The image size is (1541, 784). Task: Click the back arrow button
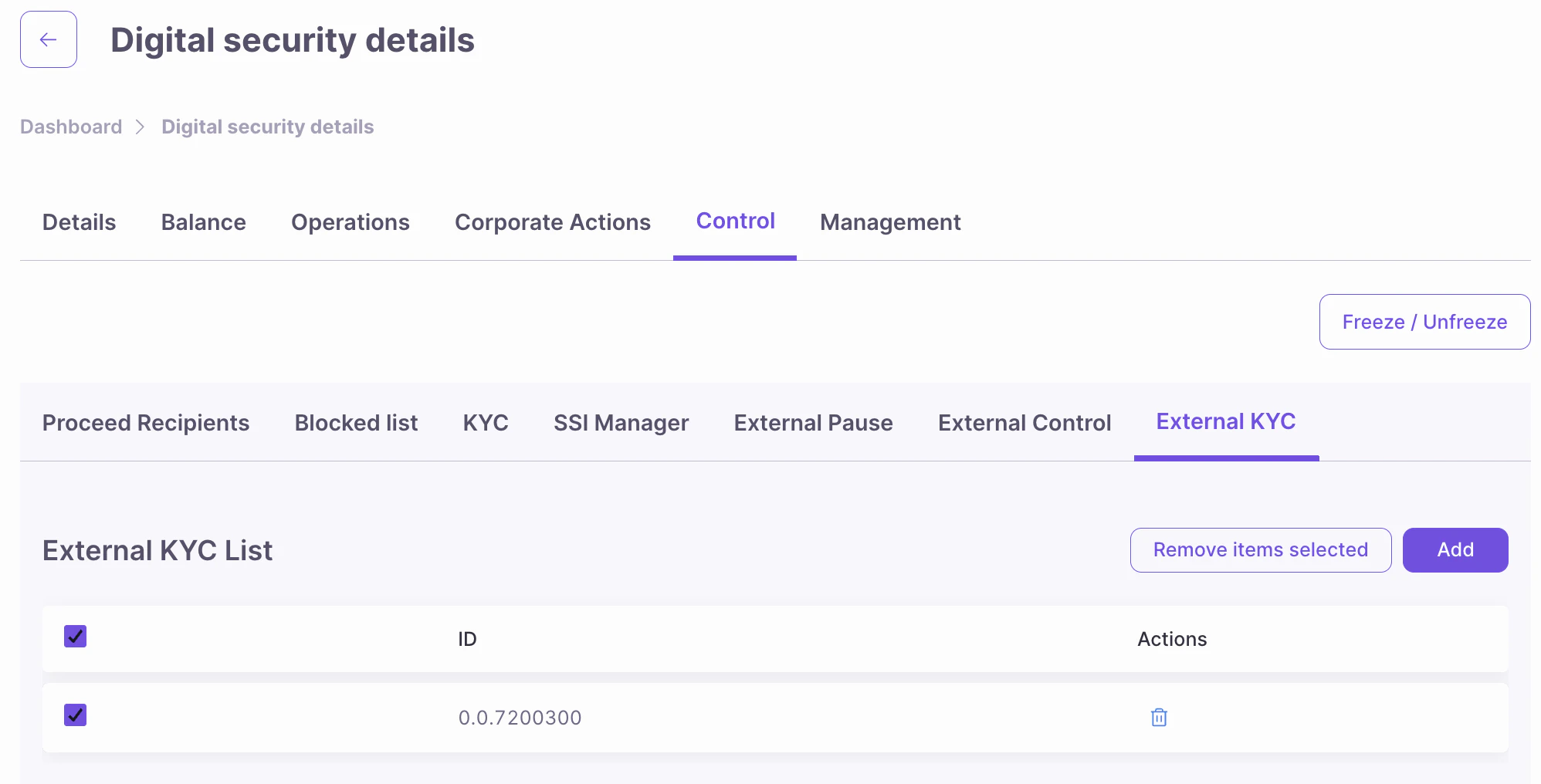[x=49, y=39]
